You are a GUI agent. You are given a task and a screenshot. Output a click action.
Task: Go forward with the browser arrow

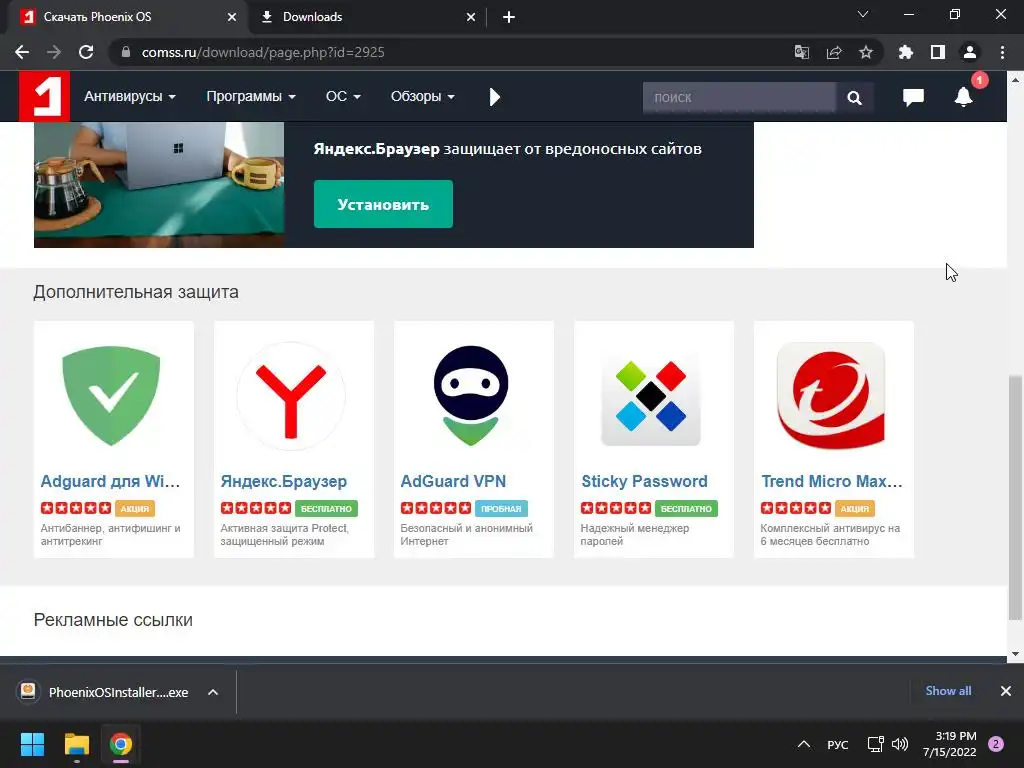54,52
